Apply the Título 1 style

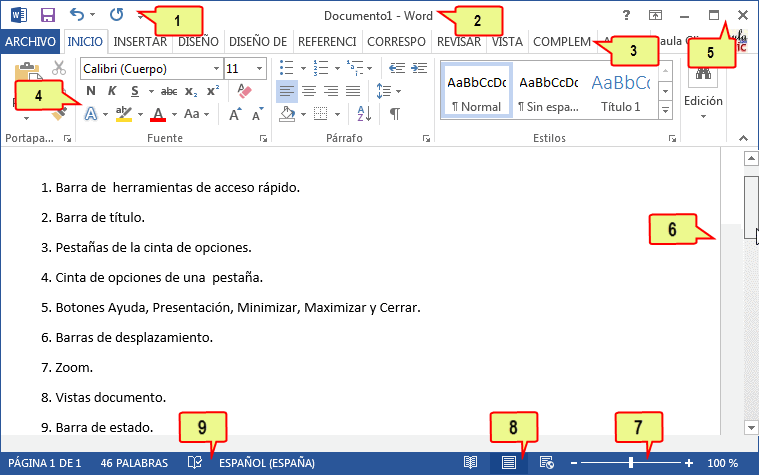point(621,90)
